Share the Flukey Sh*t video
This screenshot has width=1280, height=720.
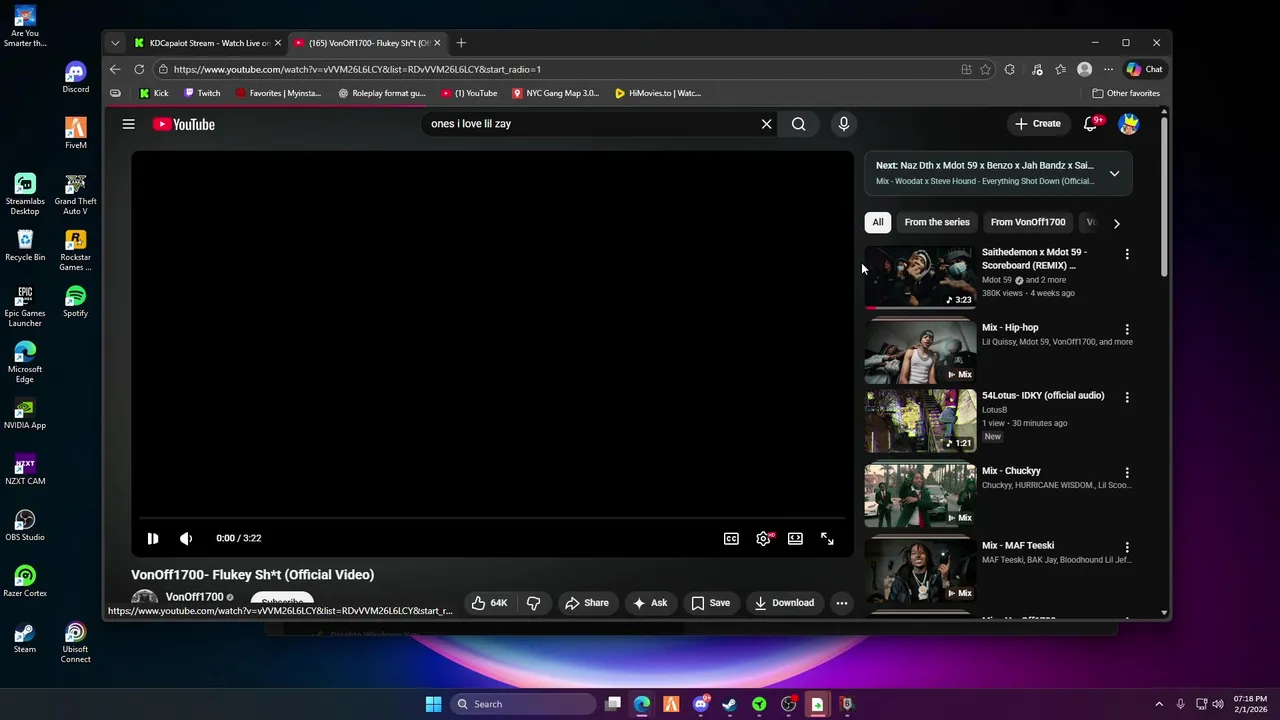point(587,603)
